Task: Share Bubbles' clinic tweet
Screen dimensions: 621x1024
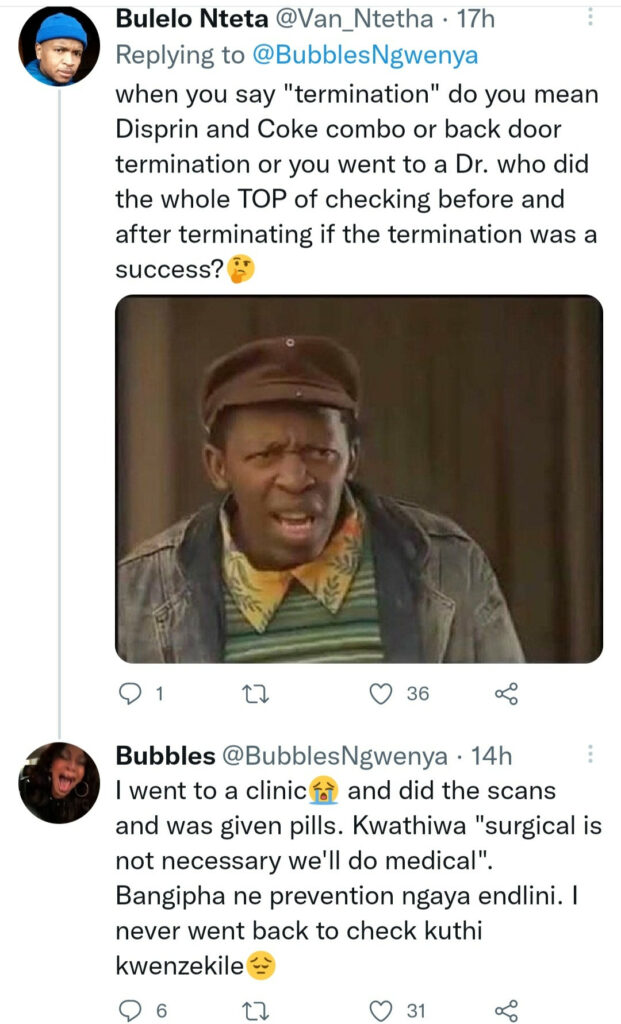Action: (x=506, y=1010)
